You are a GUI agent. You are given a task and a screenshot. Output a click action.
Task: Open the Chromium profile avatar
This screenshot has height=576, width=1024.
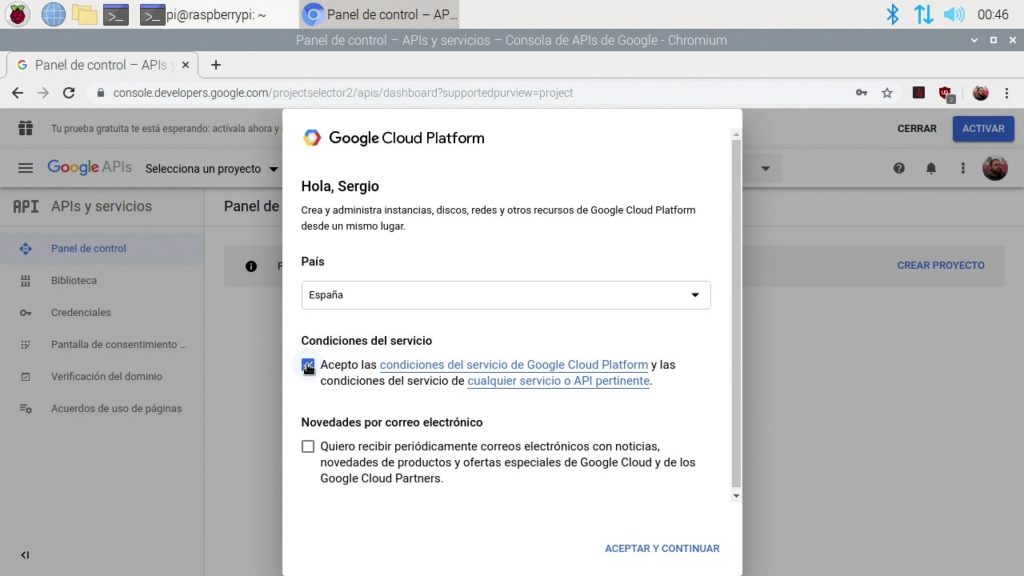(x=980, y=93)
